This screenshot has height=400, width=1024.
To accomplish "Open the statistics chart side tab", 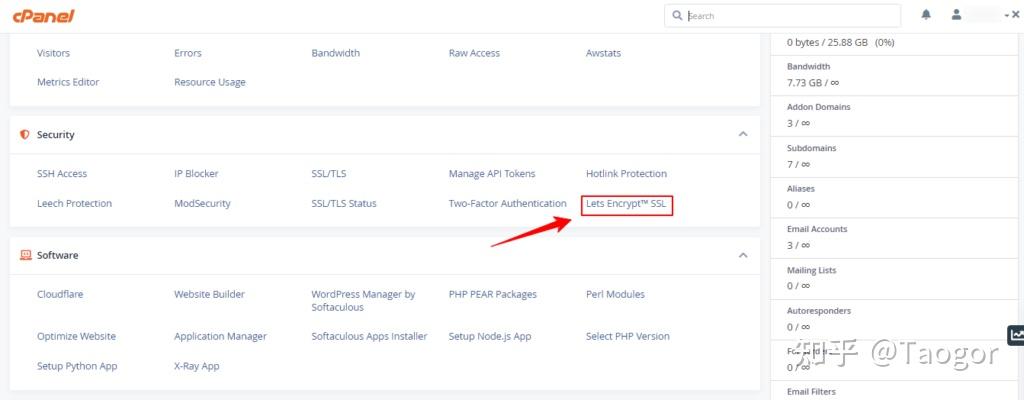I will (x=1016, y=336).
